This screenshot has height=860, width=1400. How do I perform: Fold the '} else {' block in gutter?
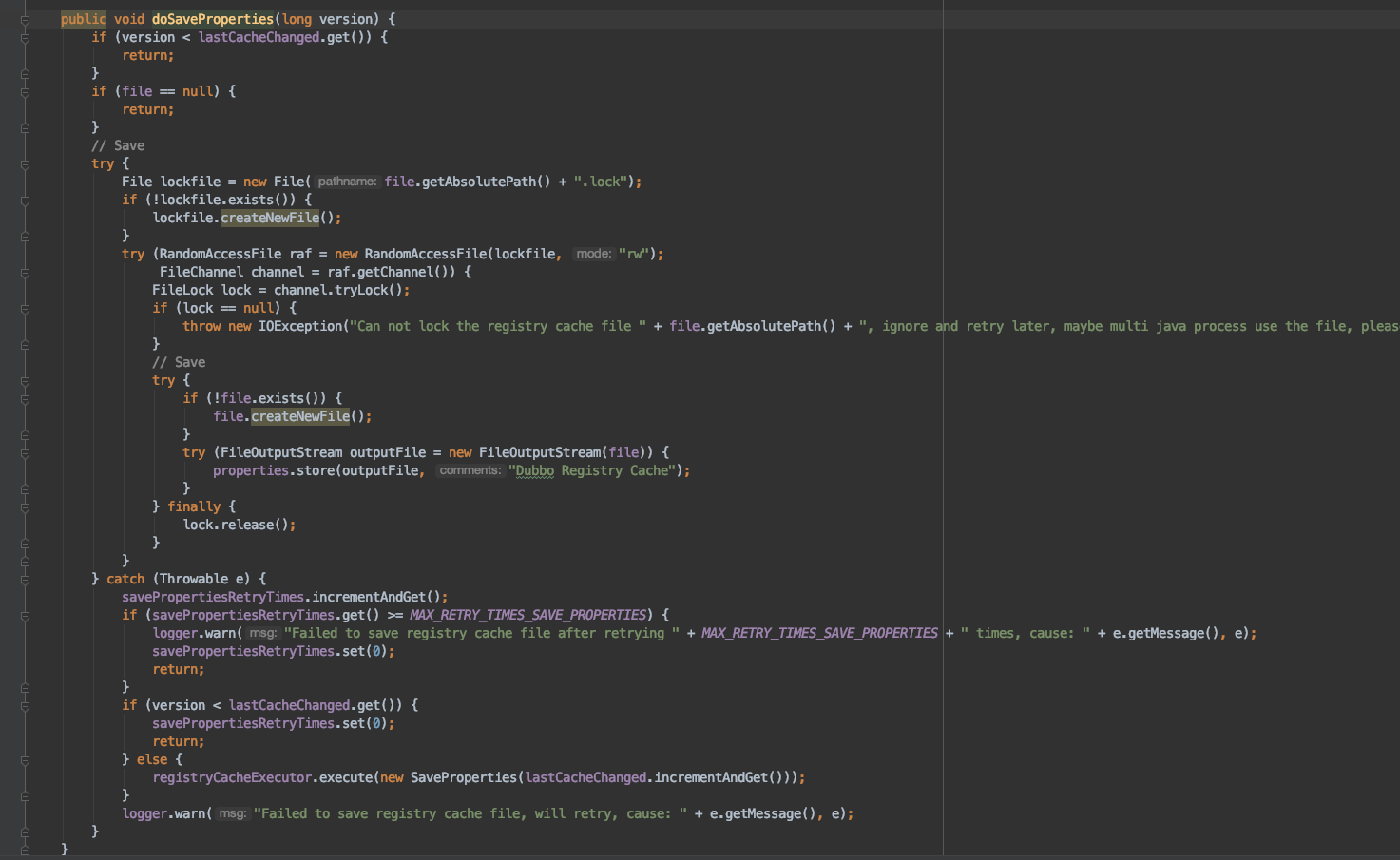pyautogui.click(x=25, y=760)
